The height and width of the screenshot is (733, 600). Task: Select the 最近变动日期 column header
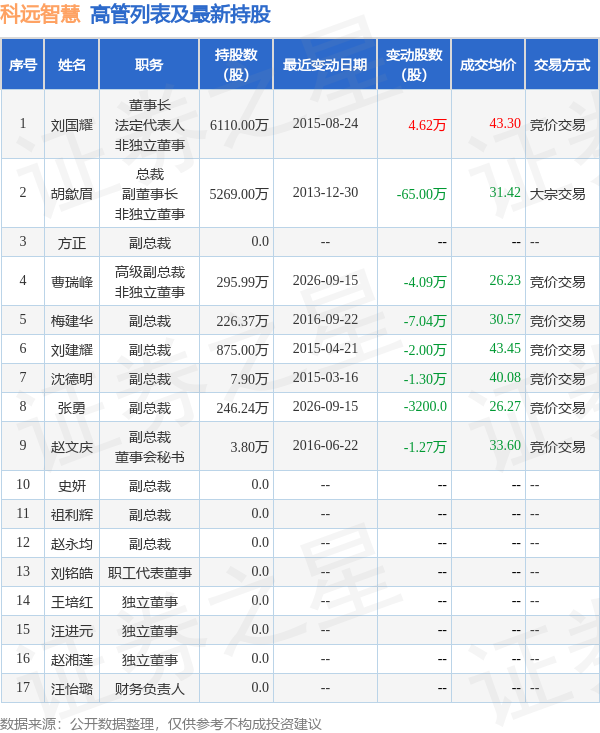[325, 65]
